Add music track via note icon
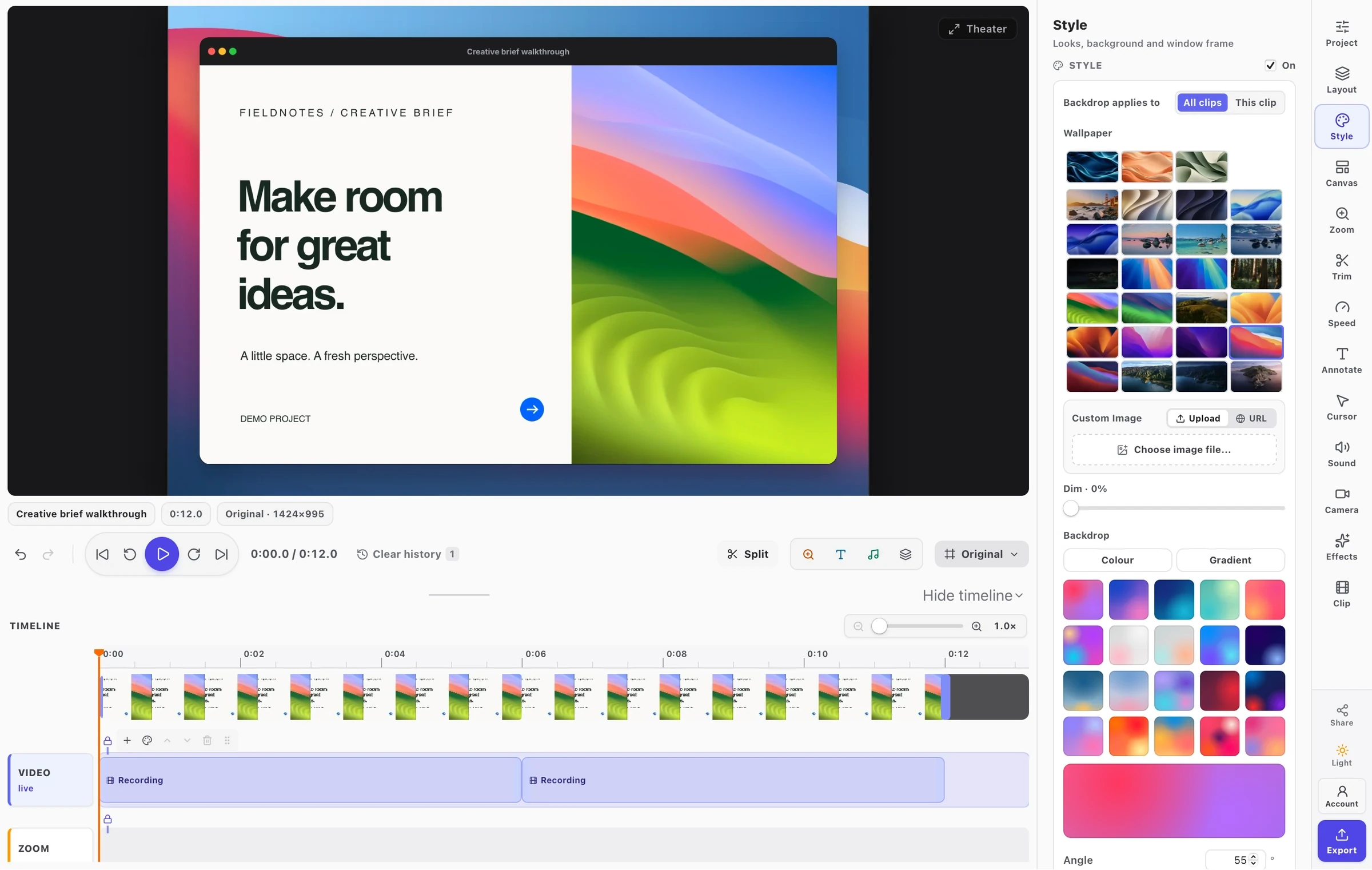Viewport: 1372px width, 870px height. click(873, 554)
